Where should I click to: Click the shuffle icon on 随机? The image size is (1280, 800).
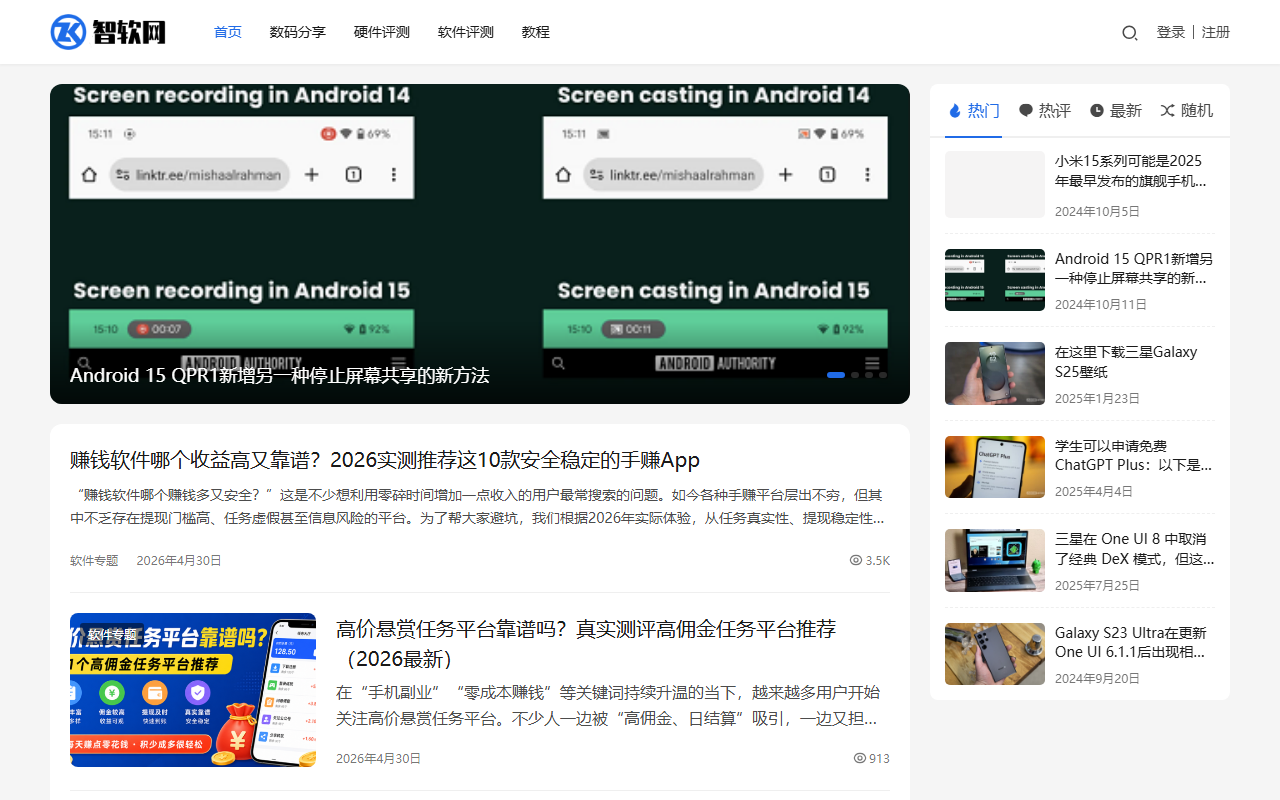pos(1167,111)
